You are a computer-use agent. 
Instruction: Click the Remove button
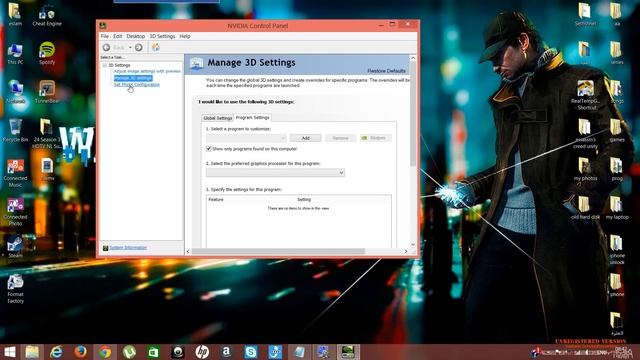coord(340,138)
